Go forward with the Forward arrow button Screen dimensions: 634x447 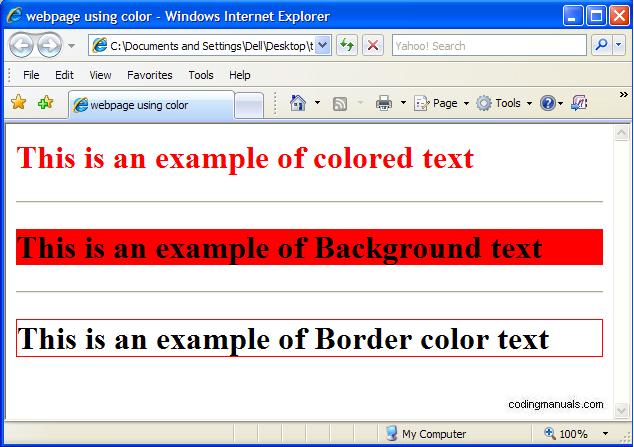point(49,45)
